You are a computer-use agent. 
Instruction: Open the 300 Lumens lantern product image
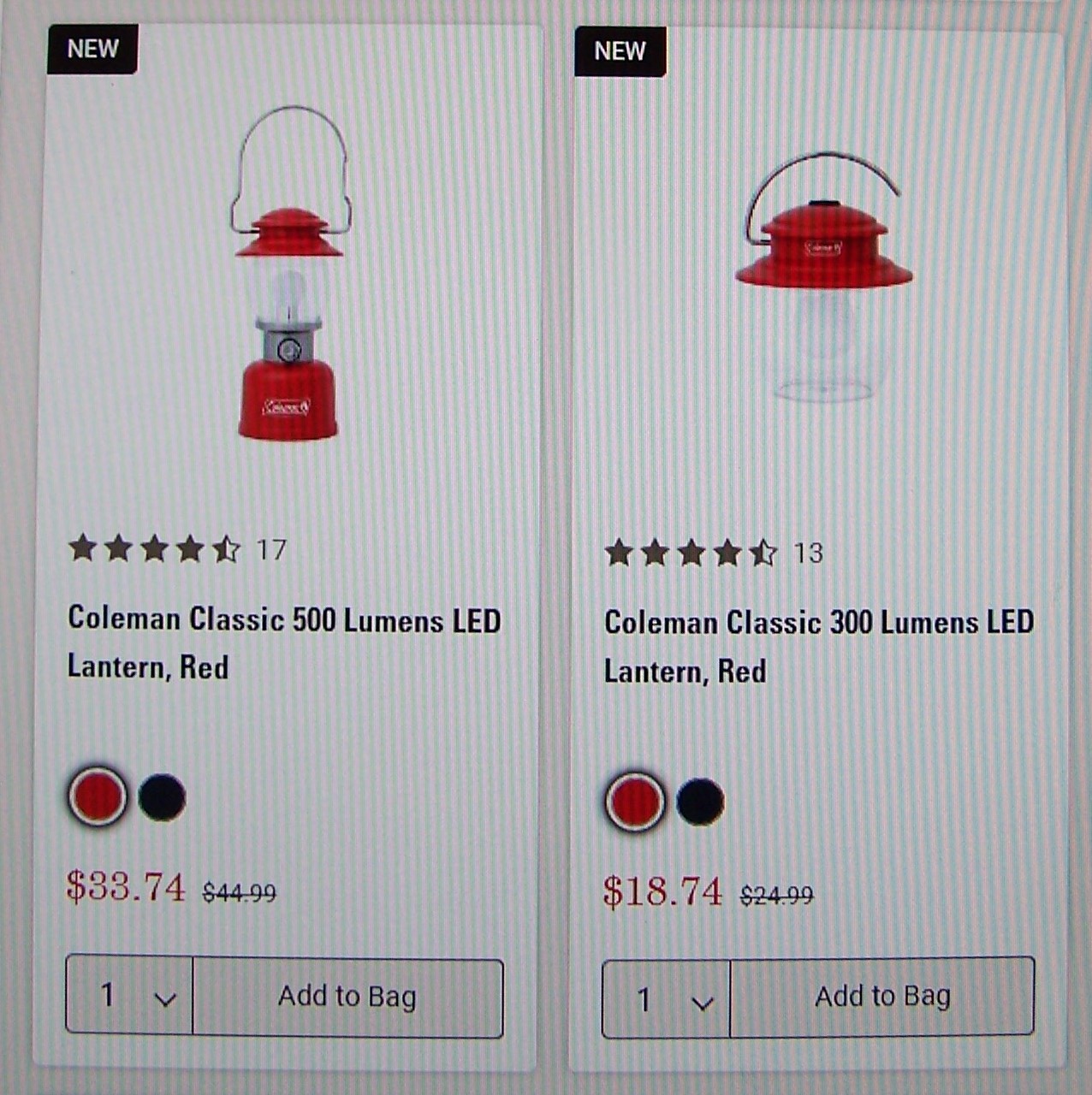coord(823,277)
